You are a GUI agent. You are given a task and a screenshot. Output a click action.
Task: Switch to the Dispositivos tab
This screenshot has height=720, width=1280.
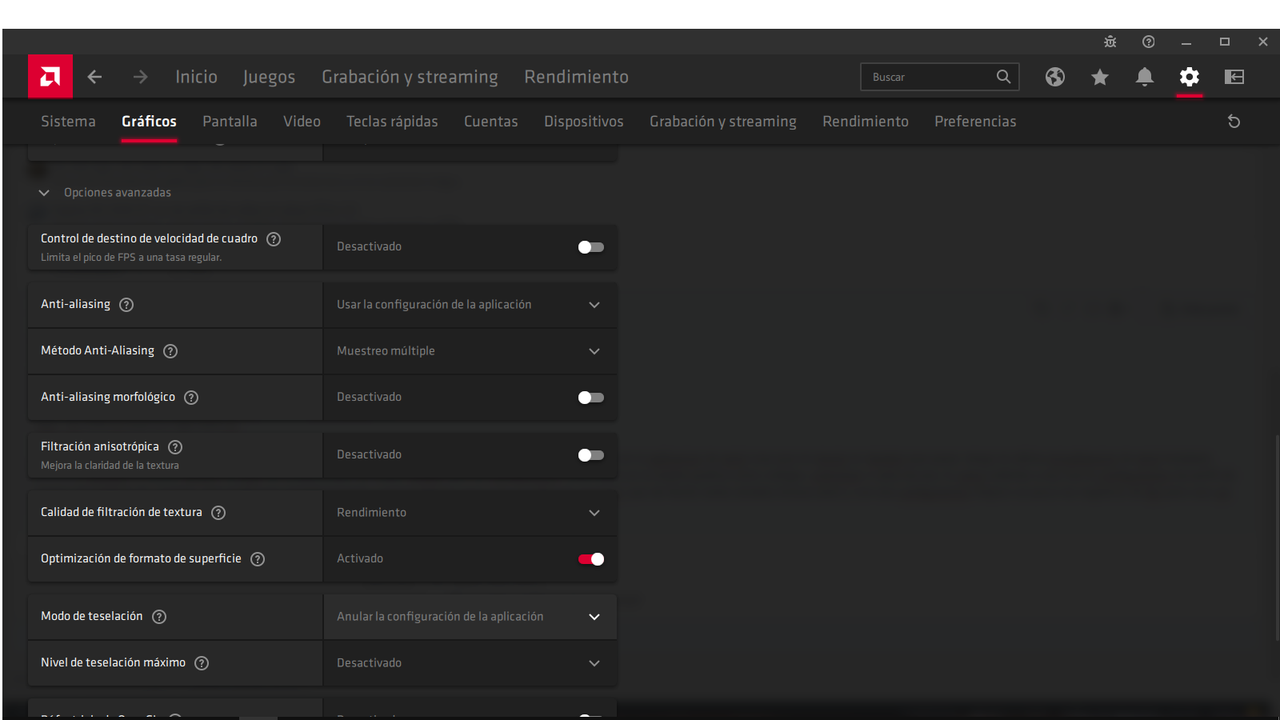point(584,121)
